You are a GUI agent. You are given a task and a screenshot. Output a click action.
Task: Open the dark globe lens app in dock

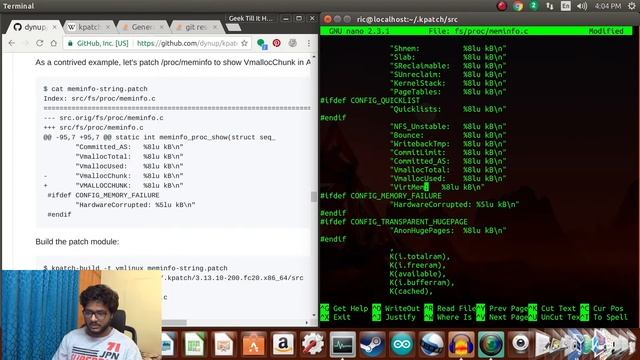click(x=491, y=344)
